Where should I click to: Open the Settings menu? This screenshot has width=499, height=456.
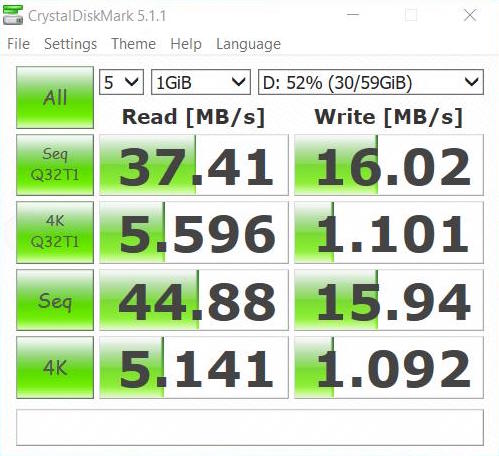pos(70,44)
